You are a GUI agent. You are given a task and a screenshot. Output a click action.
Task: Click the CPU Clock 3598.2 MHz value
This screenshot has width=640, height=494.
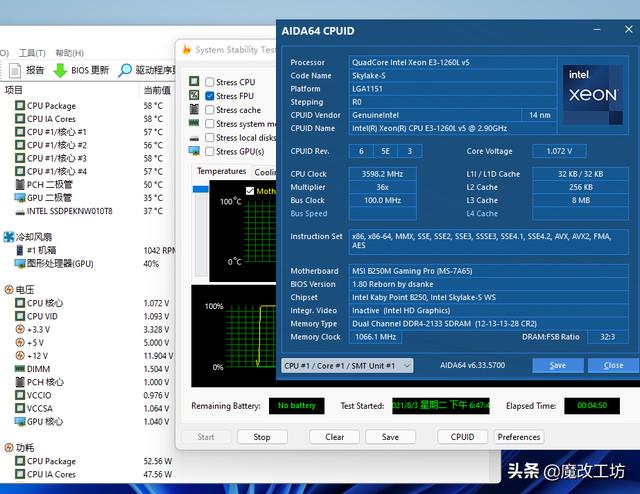382,174
